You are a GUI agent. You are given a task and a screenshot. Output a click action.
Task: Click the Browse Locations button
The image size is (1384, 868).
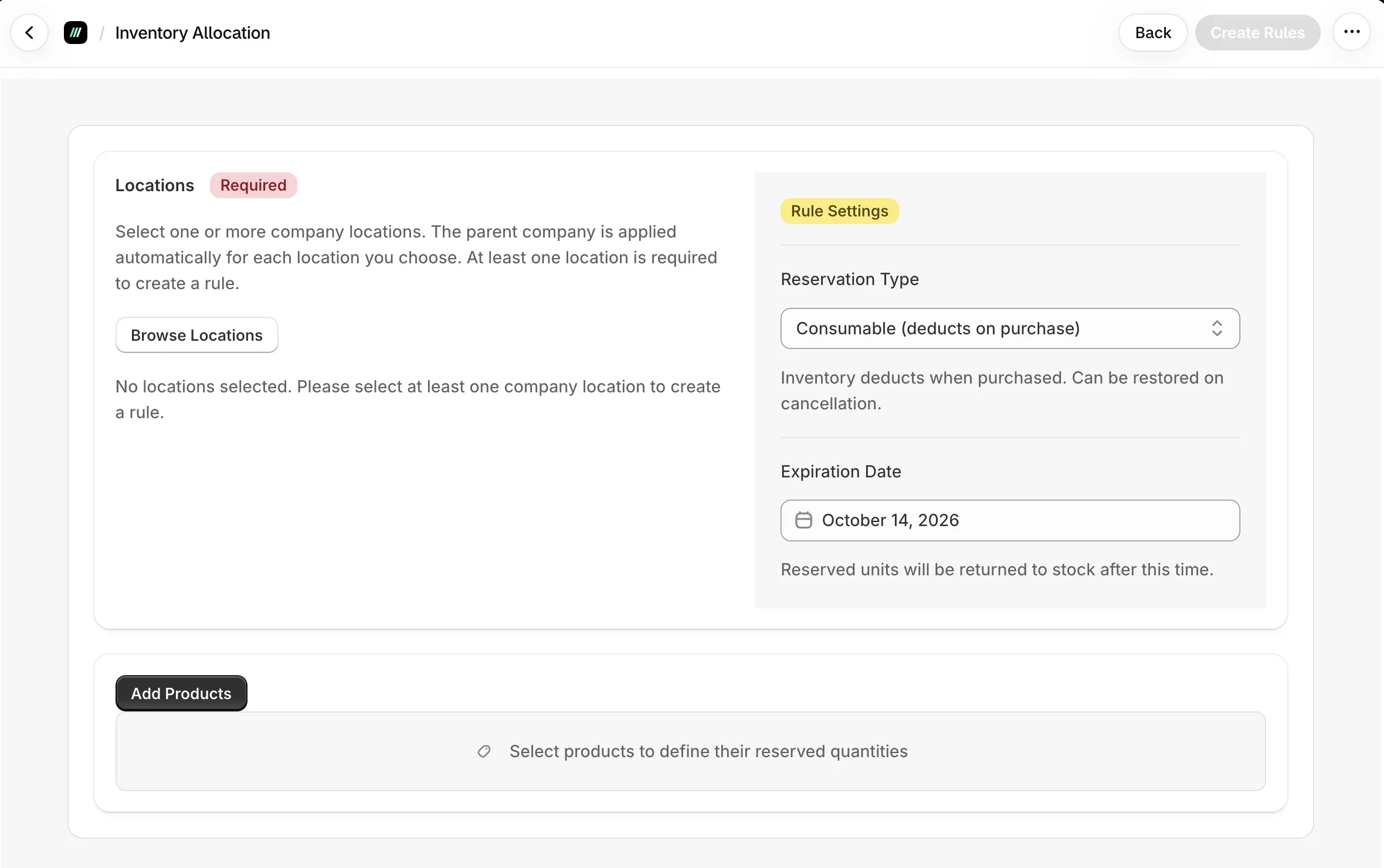(196, 335)
